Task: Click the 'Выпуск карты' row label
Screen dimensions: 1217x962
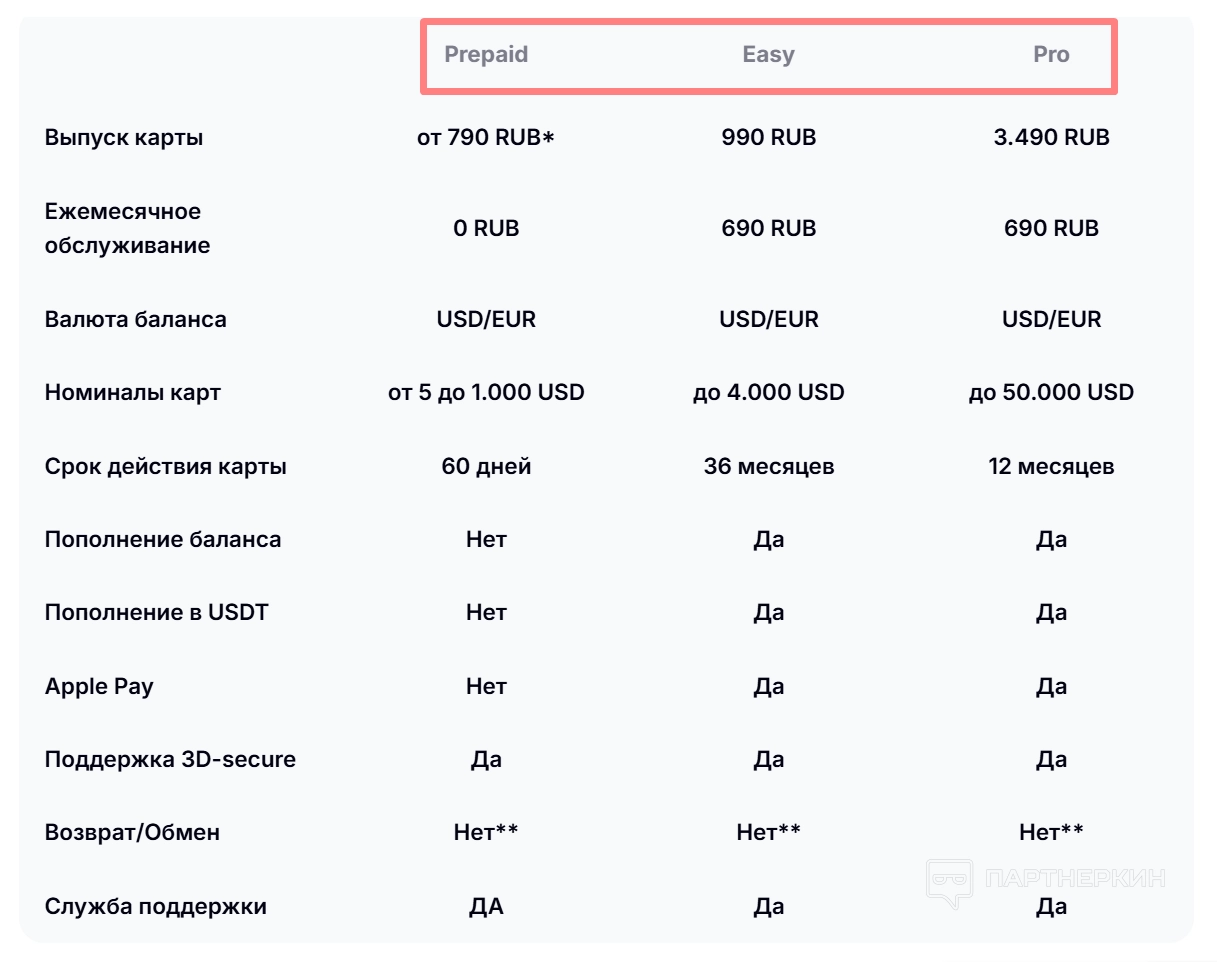Action: [124, 137]
